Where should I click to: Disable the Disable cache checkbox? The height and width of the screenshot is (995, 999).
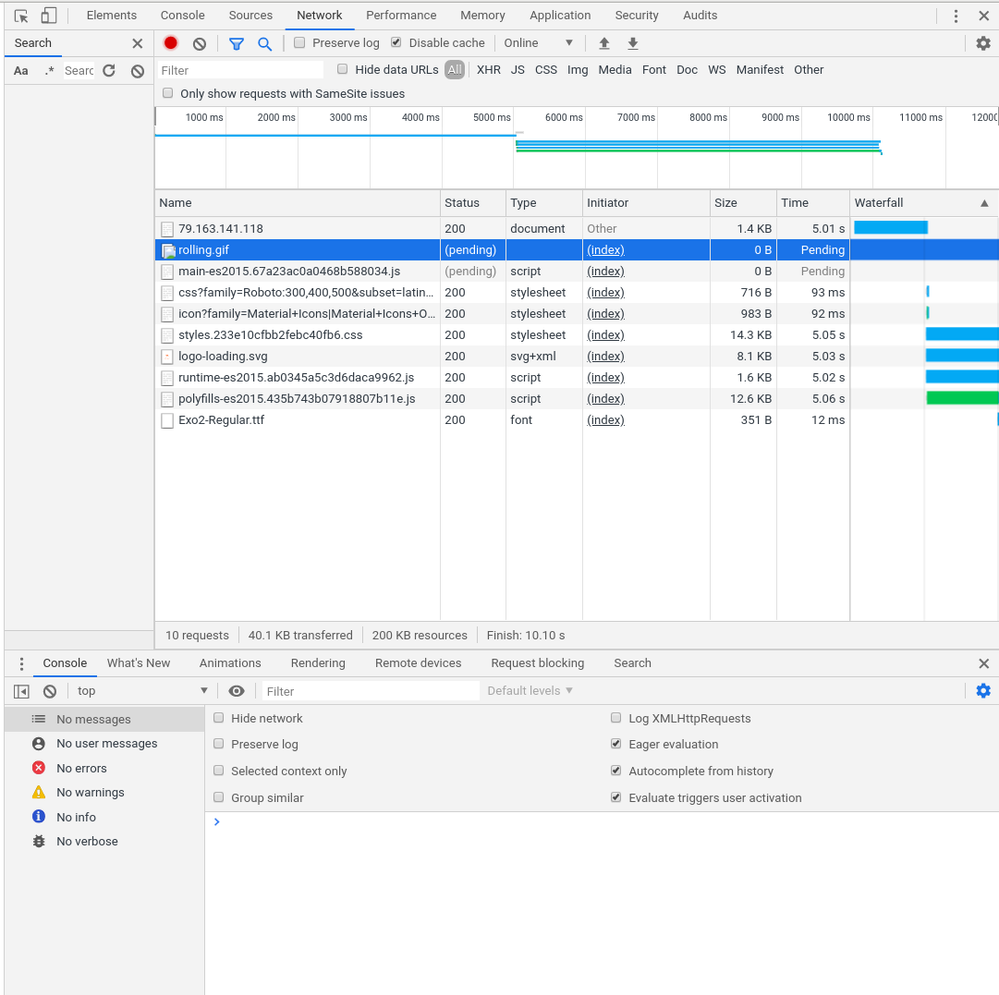(x=396, y=43)
